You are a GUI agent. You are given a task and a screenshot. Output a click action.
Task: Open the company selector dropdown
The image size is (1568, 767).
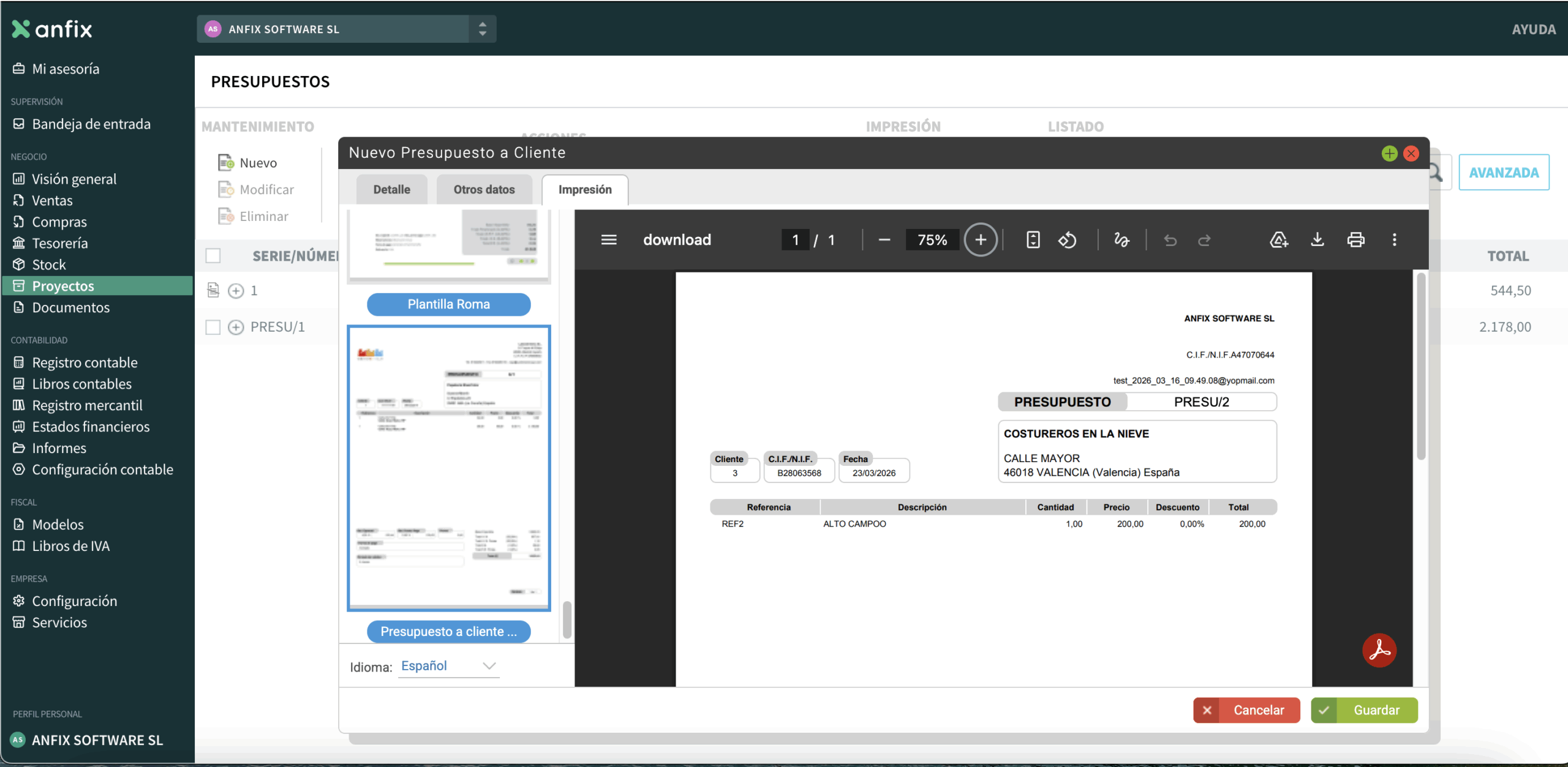tap(482, 29)
